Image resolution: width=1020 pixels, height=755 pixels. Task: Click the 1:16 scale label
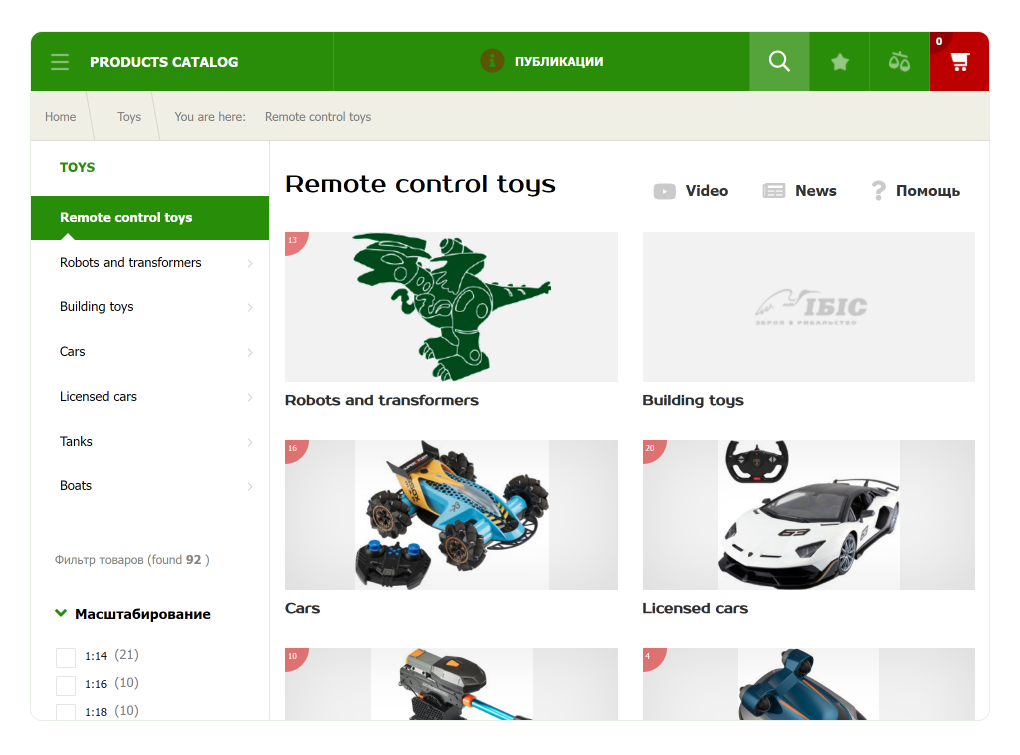(x=96, y=684)
